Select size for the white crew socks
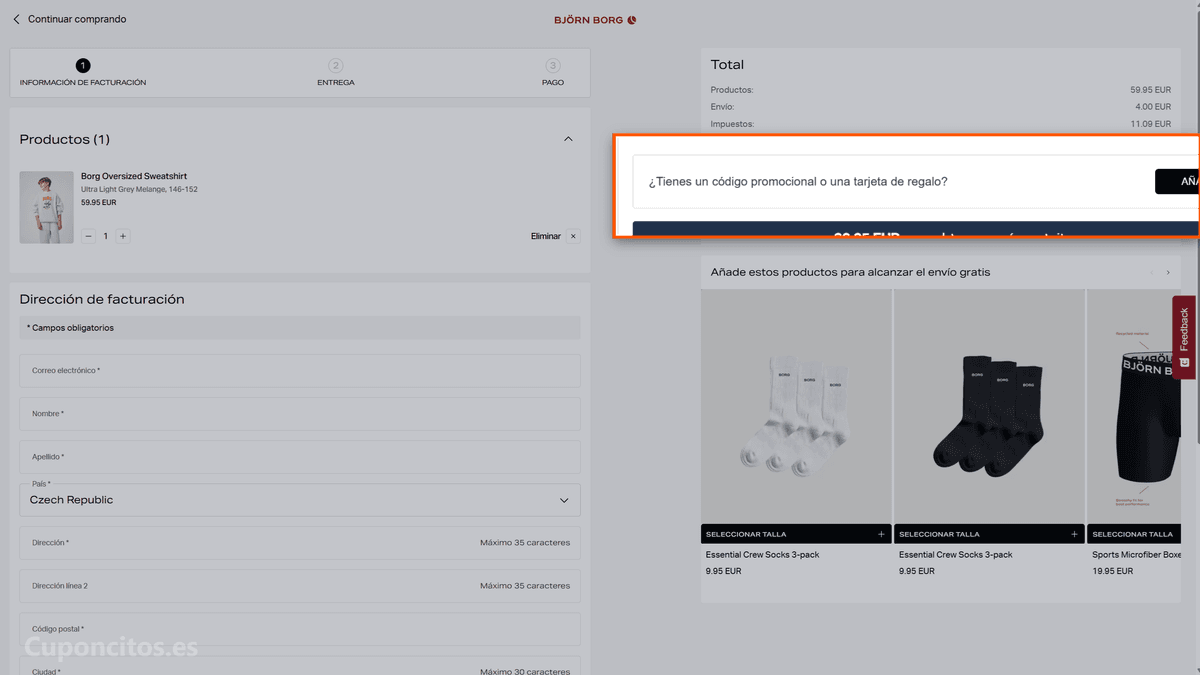The width and height of the screenshot is (1200, 675). pos(796,534)
